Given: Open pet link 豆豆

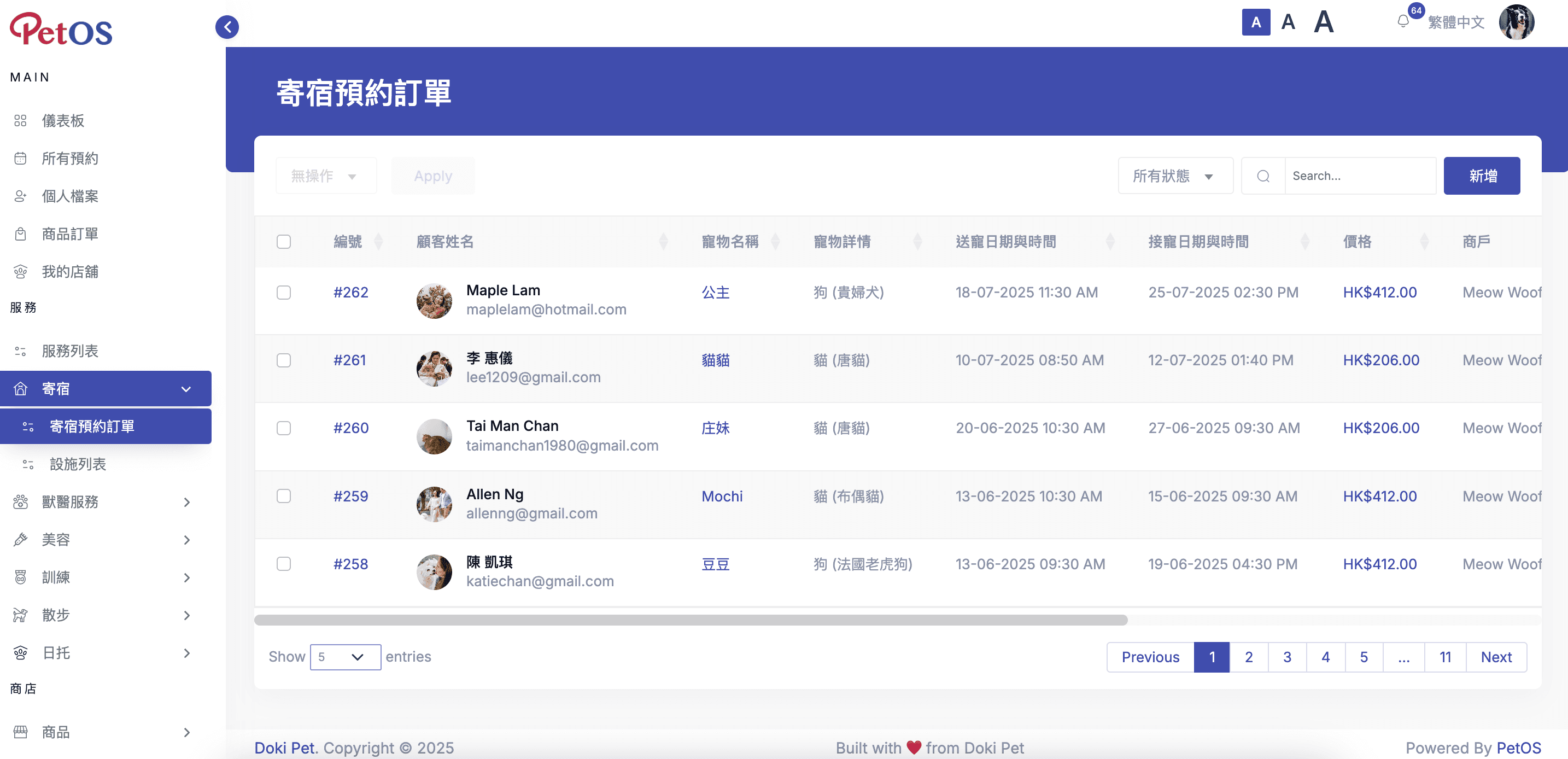Looking at the screenshot, I should tap(715, 564).
